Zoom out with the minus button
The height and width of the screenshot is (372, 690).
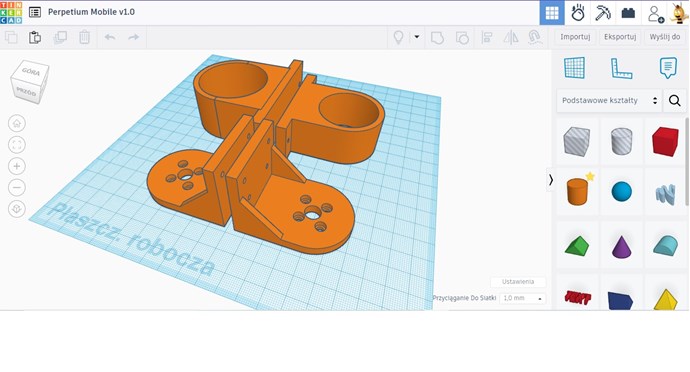(x=17, y=188)
